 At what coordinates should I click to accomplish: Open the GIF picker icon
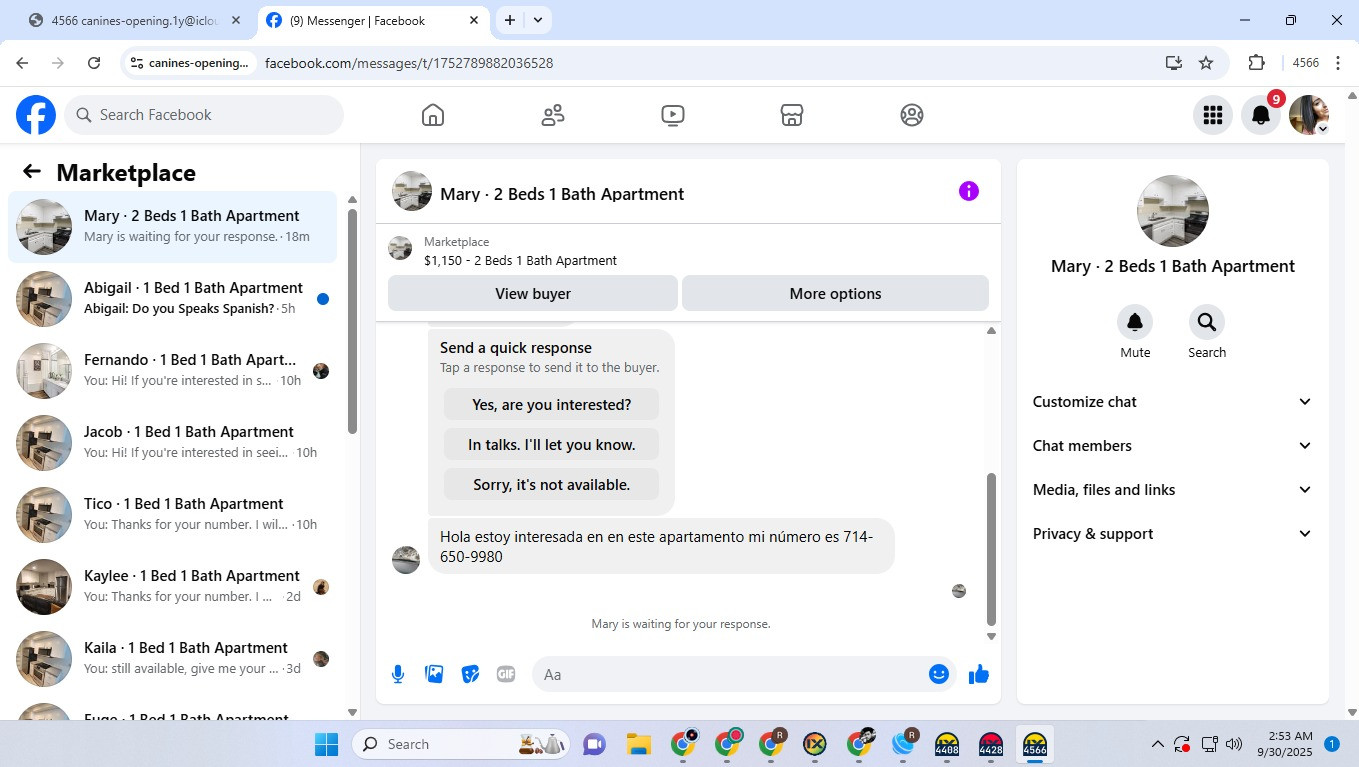click(506, 674)
